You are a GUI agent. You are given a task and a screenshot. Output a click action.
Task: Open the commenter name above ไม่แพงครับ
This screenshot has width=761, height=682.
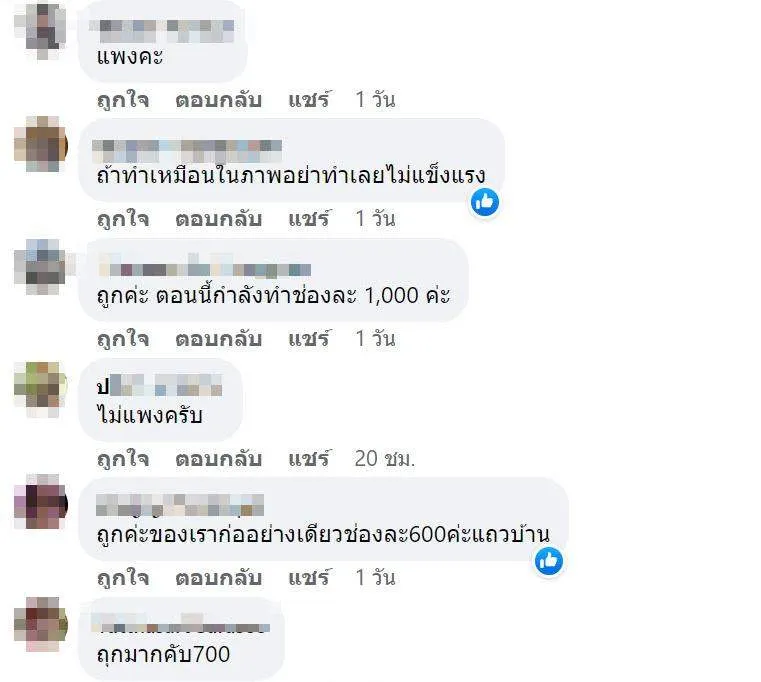coord(159,386)
